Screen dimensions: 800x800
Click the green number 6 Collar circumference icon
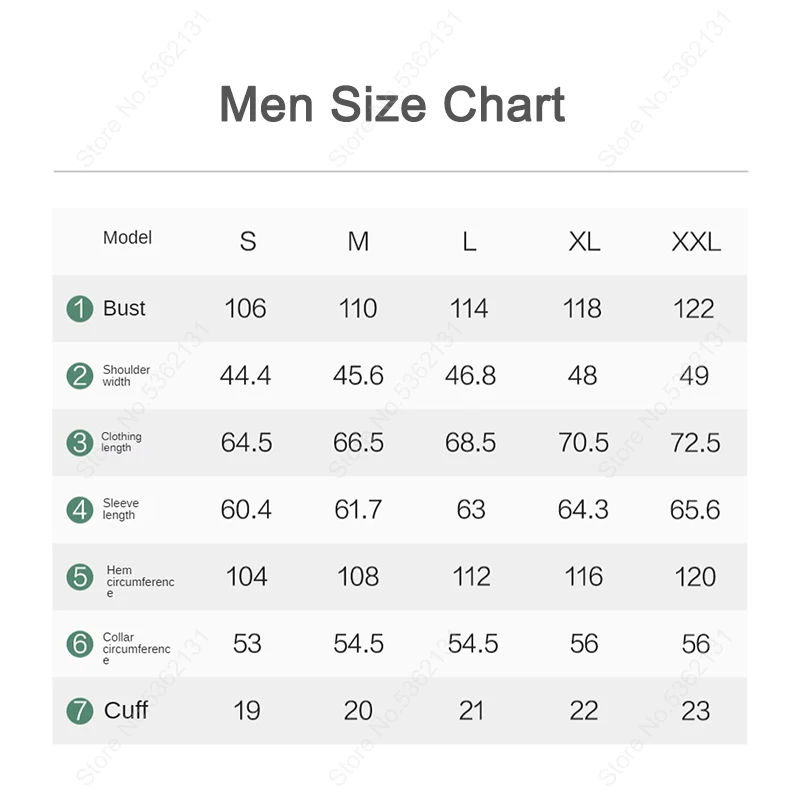point(80,643)
